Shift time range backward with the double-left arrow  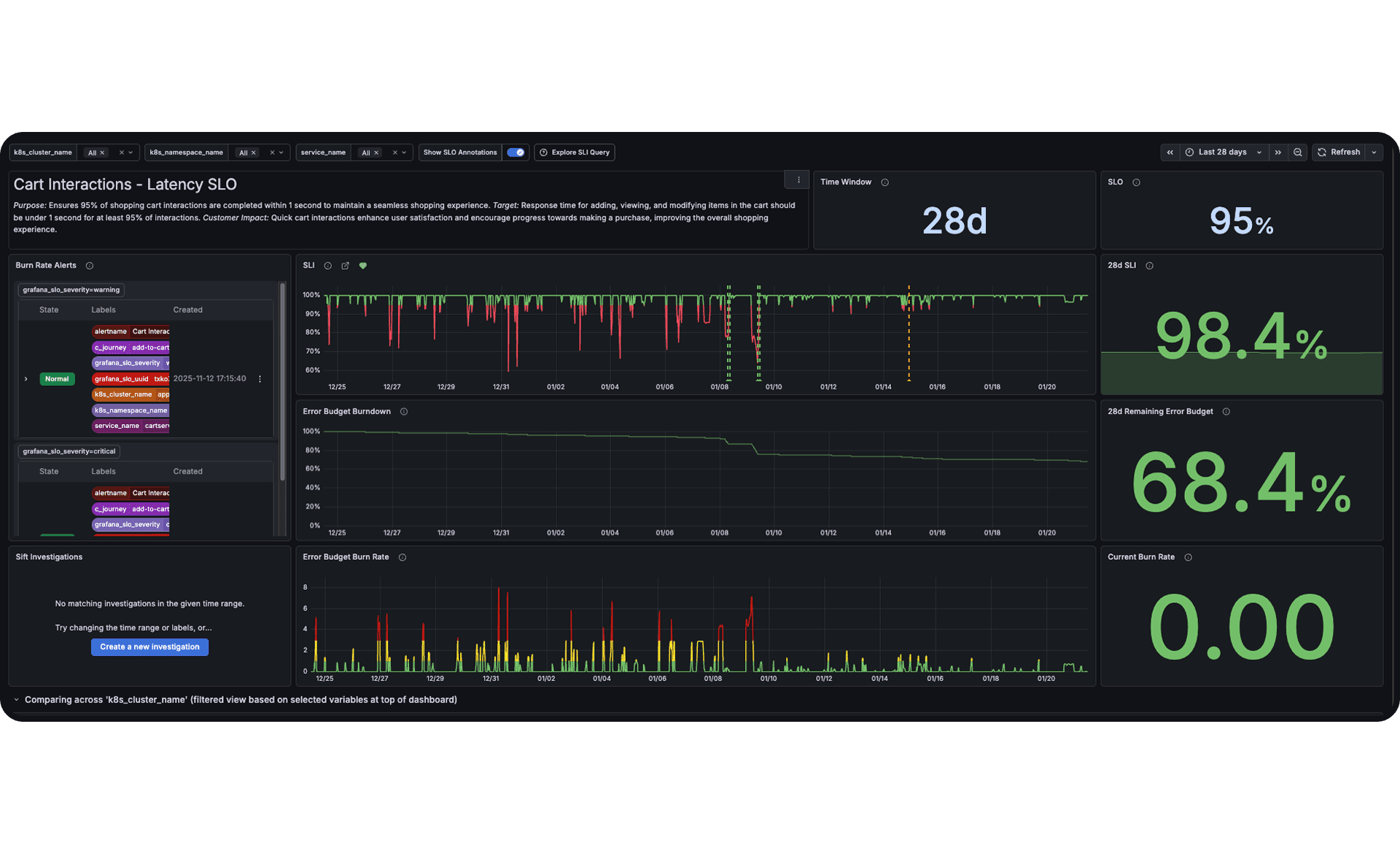[x=1170, y=152]
